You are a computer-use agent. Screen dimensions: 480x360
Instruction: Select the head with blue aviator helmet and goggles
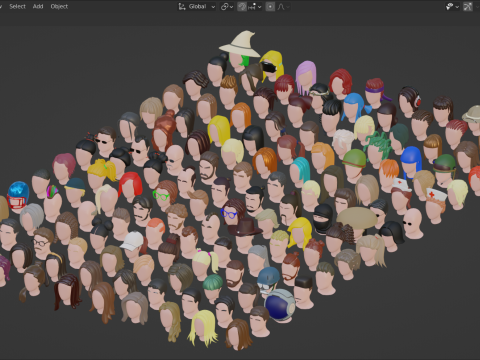[268, 280]
